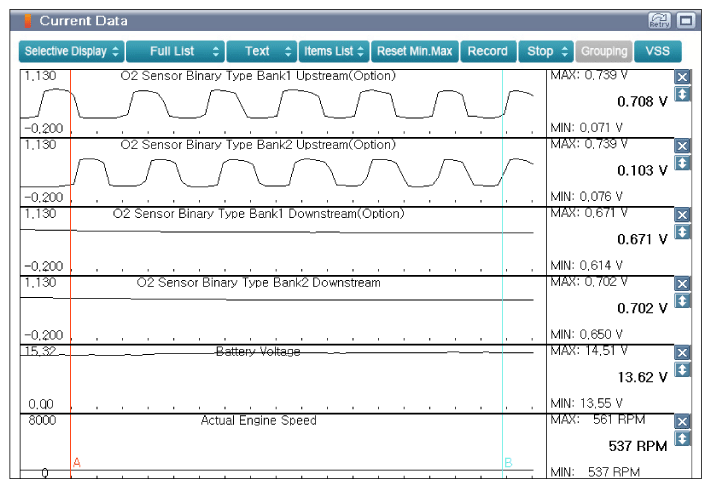
Task: Click the up-down arrow icon for Bank2 Upstream
Action: pos(682,163)
